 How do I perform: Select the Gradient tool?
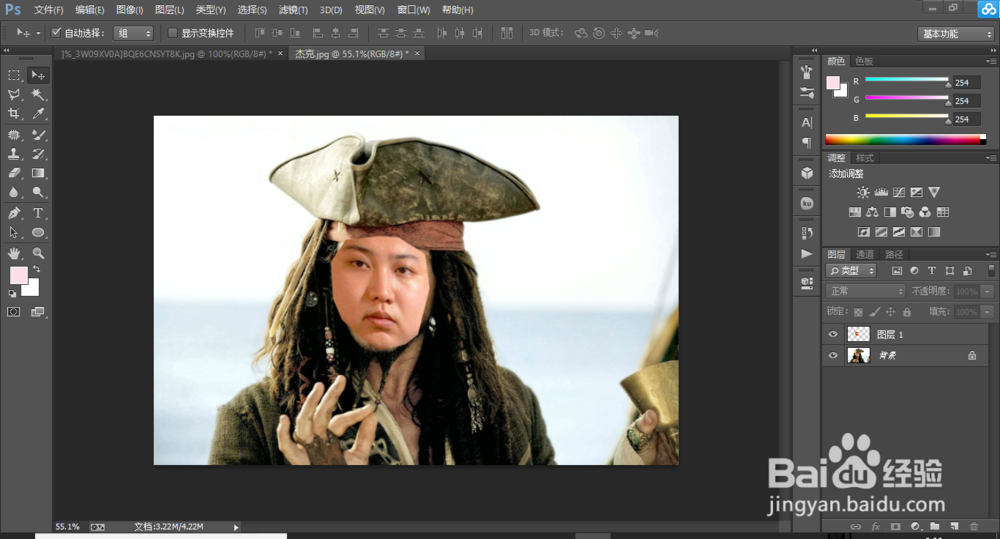click(38, 173)
